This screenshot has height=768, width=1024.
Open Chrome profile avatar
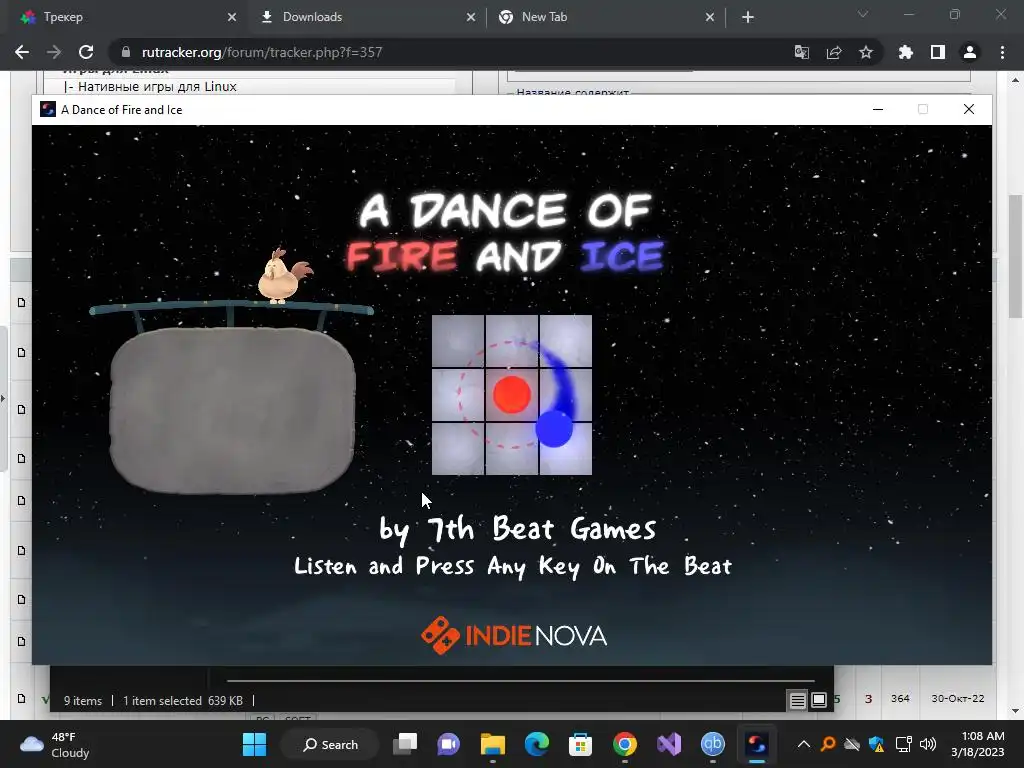coord(970,52)
